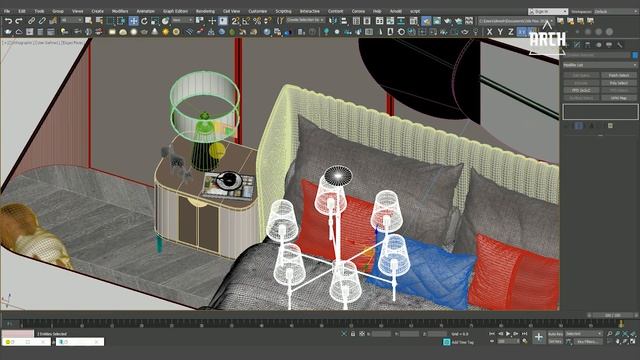Click the Add Time Tag icon
Image resolution: width=640 pixels, height=360 pixels.
[x=446, y=342]
